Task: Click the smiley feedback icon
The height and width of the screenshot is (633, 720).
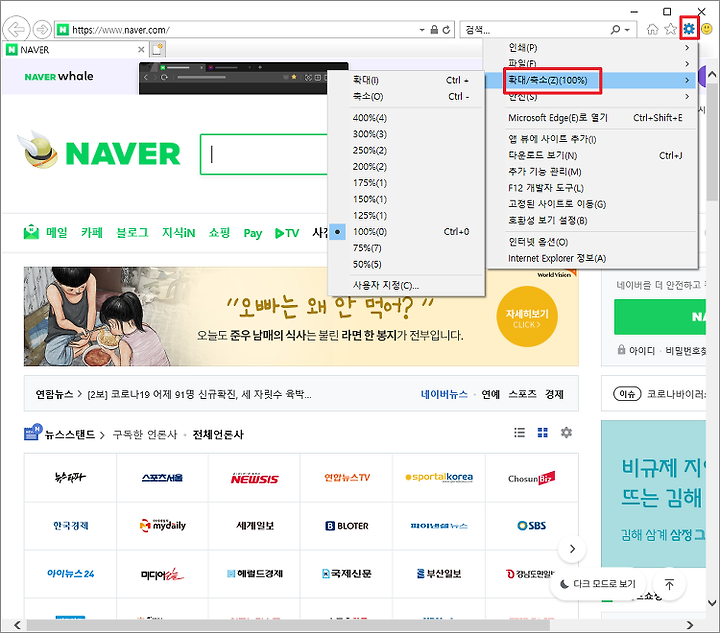Action: point(707,29)
